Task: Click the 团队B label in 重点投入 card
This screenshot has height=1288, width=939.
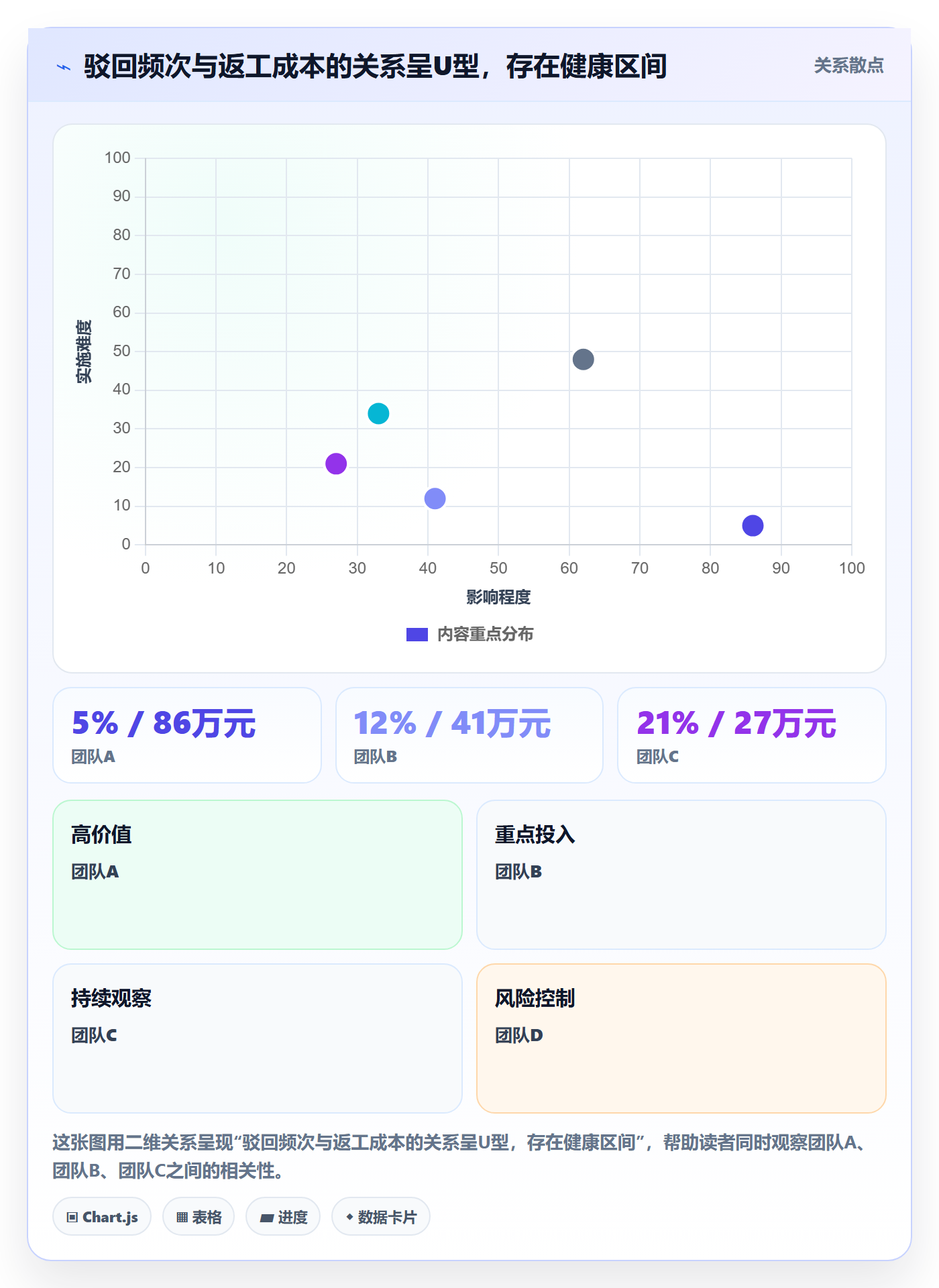Action: tap(518, 872)
